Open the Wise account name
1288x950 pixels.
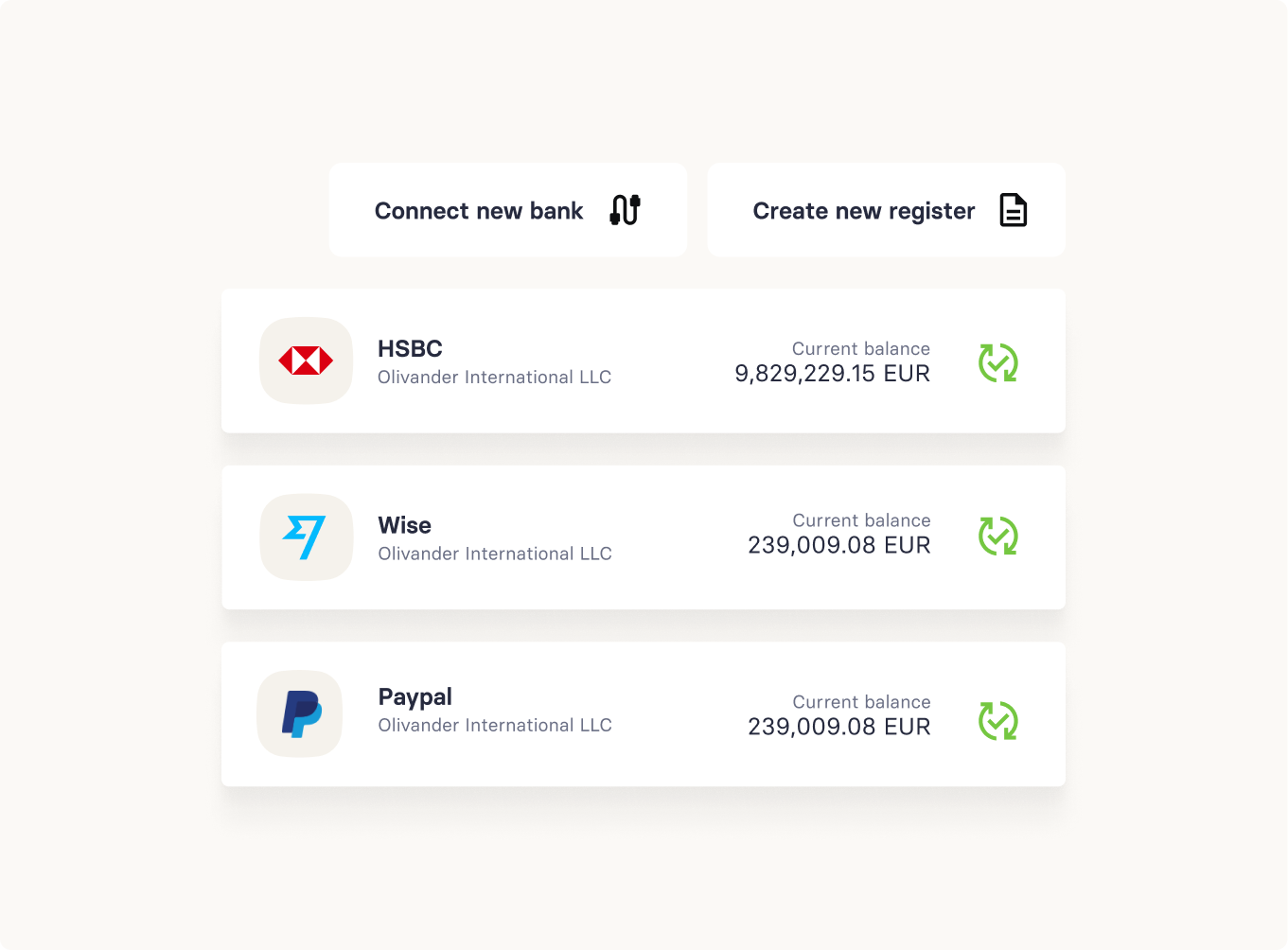pos(405,525)
